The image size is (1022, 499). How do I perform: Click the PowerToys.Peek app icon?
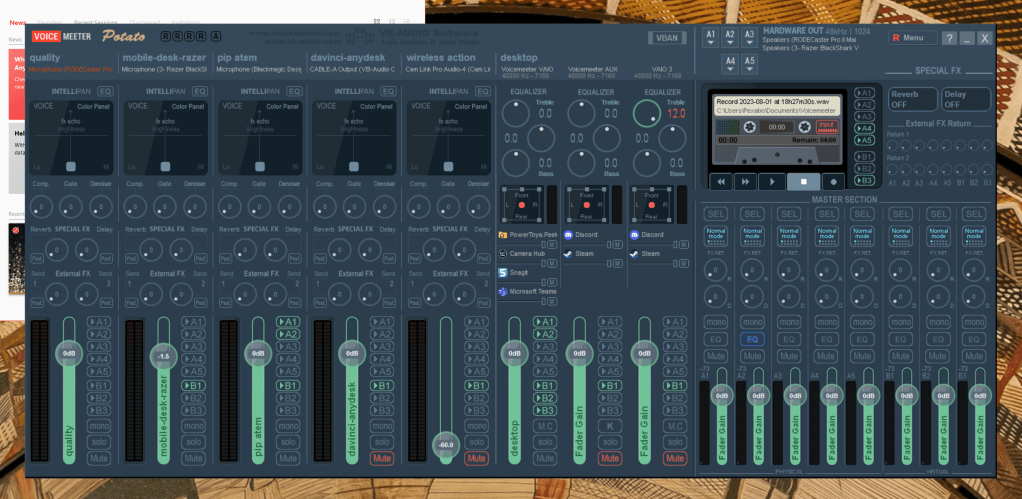coord(503,235)
